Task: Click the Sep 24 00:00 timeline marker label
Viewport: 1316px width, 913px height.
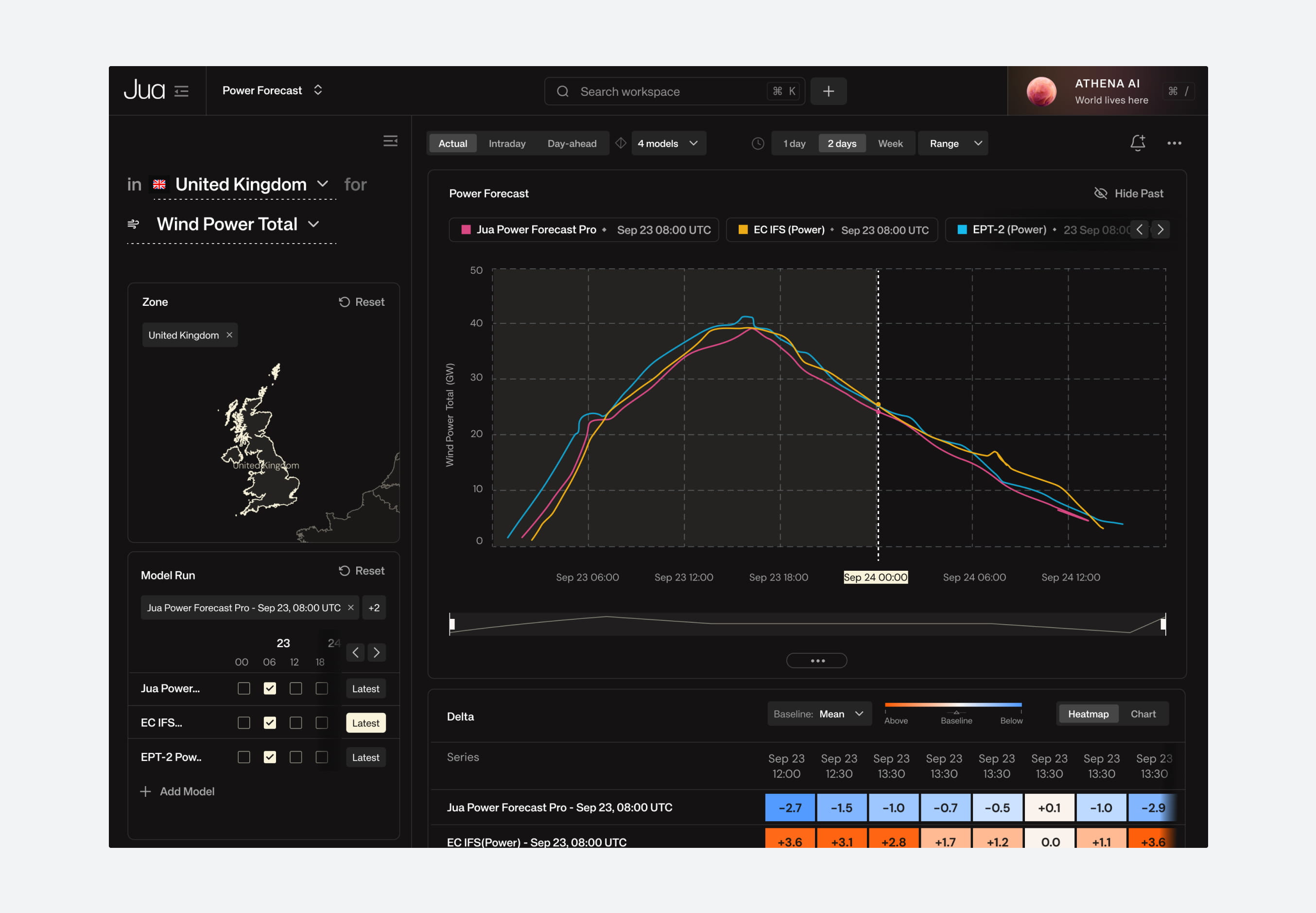Action: 876,577
